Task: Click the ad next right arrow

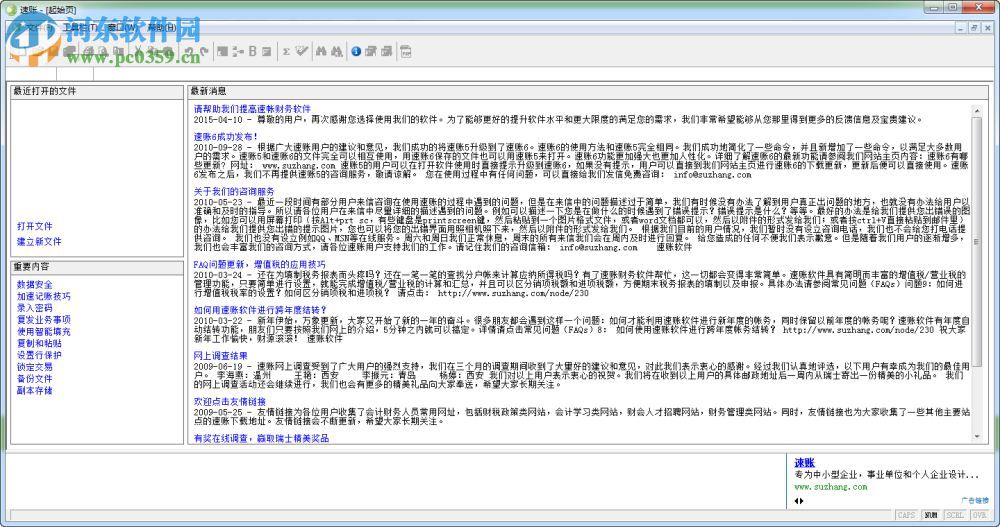Action: (x=802, y=501)
